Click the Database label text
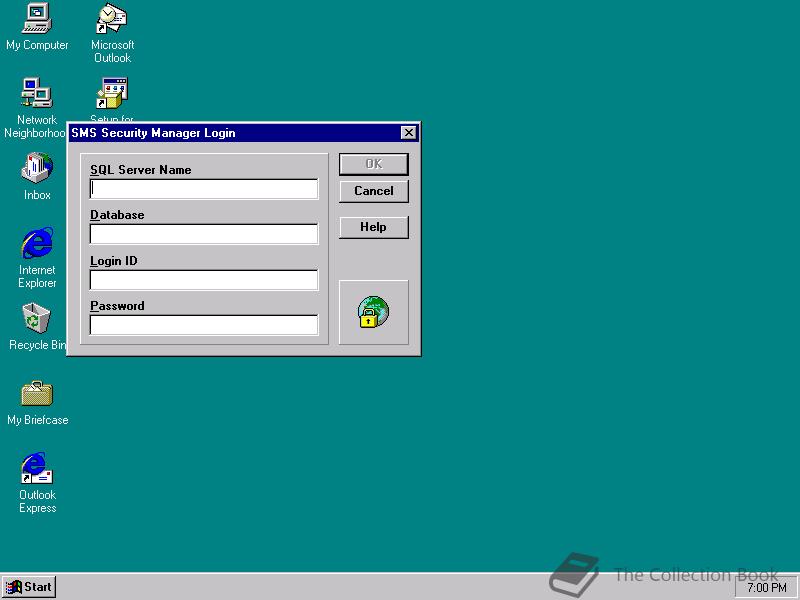The image size is (800, 600). 117,215
